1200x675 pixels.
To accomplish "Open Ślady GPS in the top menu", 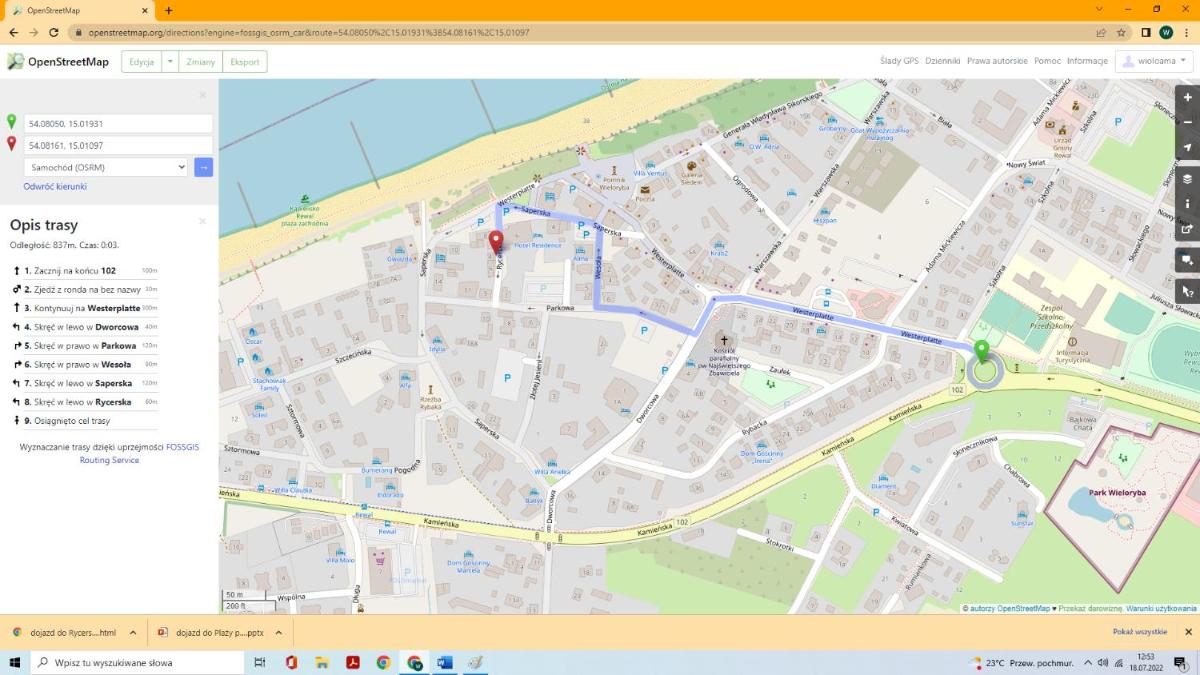I will point(899,61).
